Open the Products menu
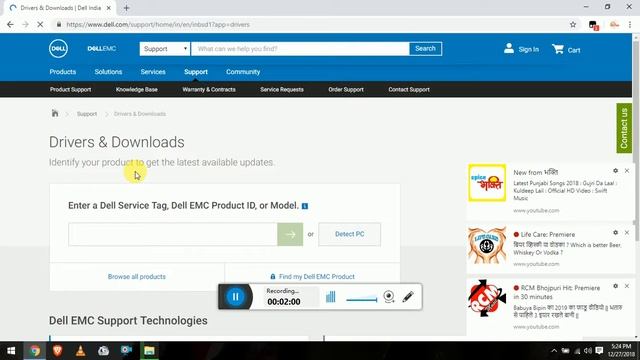Image resolution: width=640 pixels, height=360 pixels. (62, 72)
